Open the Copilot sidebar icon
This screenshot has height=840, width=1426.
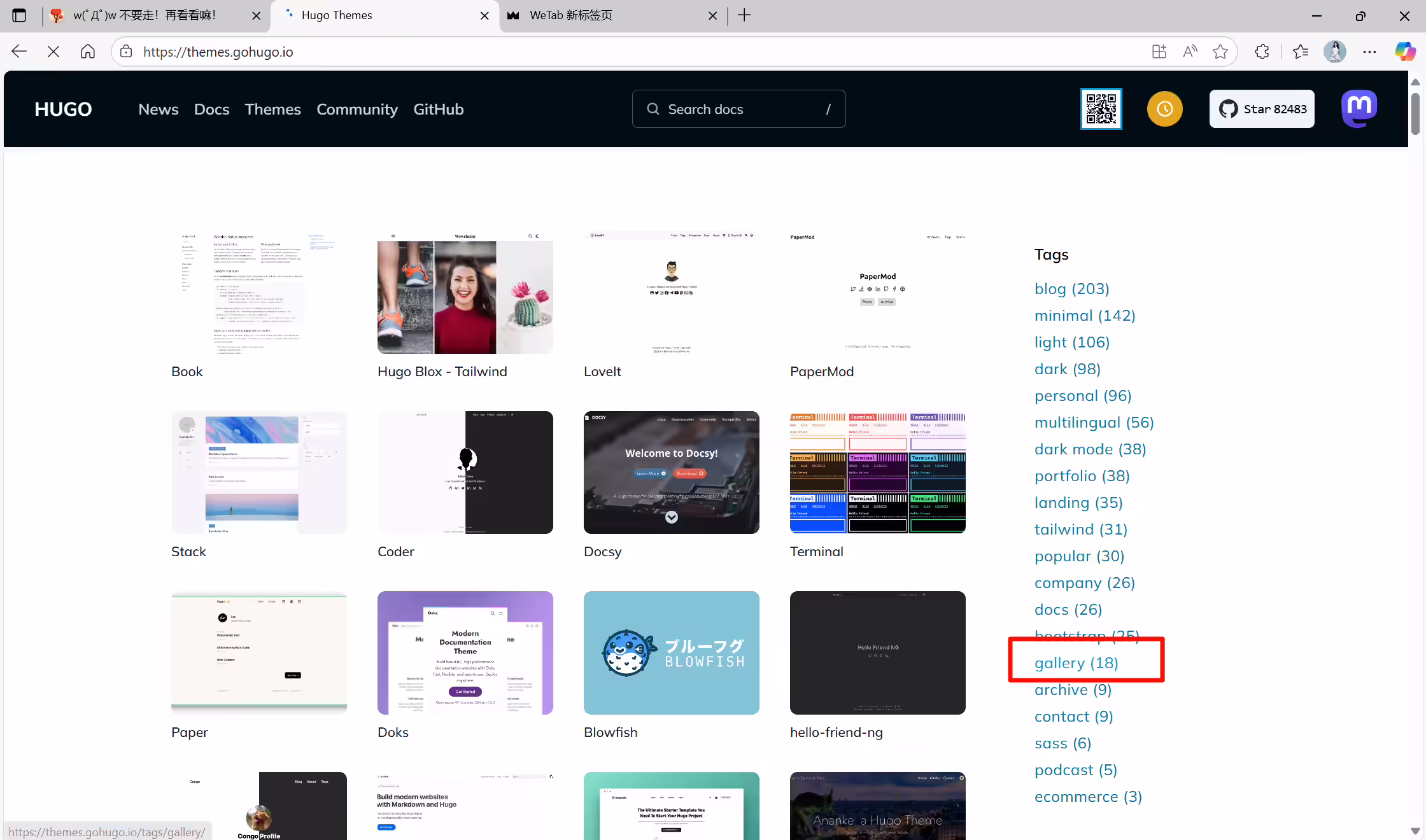coord(1404,52)
